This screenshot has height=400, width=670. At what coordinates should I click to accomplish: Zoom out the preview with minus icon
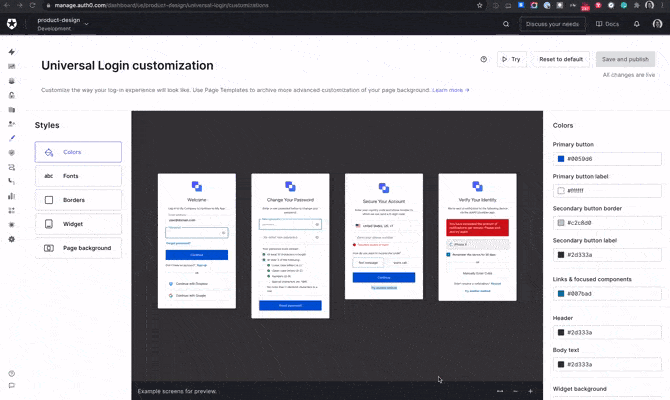coord(515,391)
